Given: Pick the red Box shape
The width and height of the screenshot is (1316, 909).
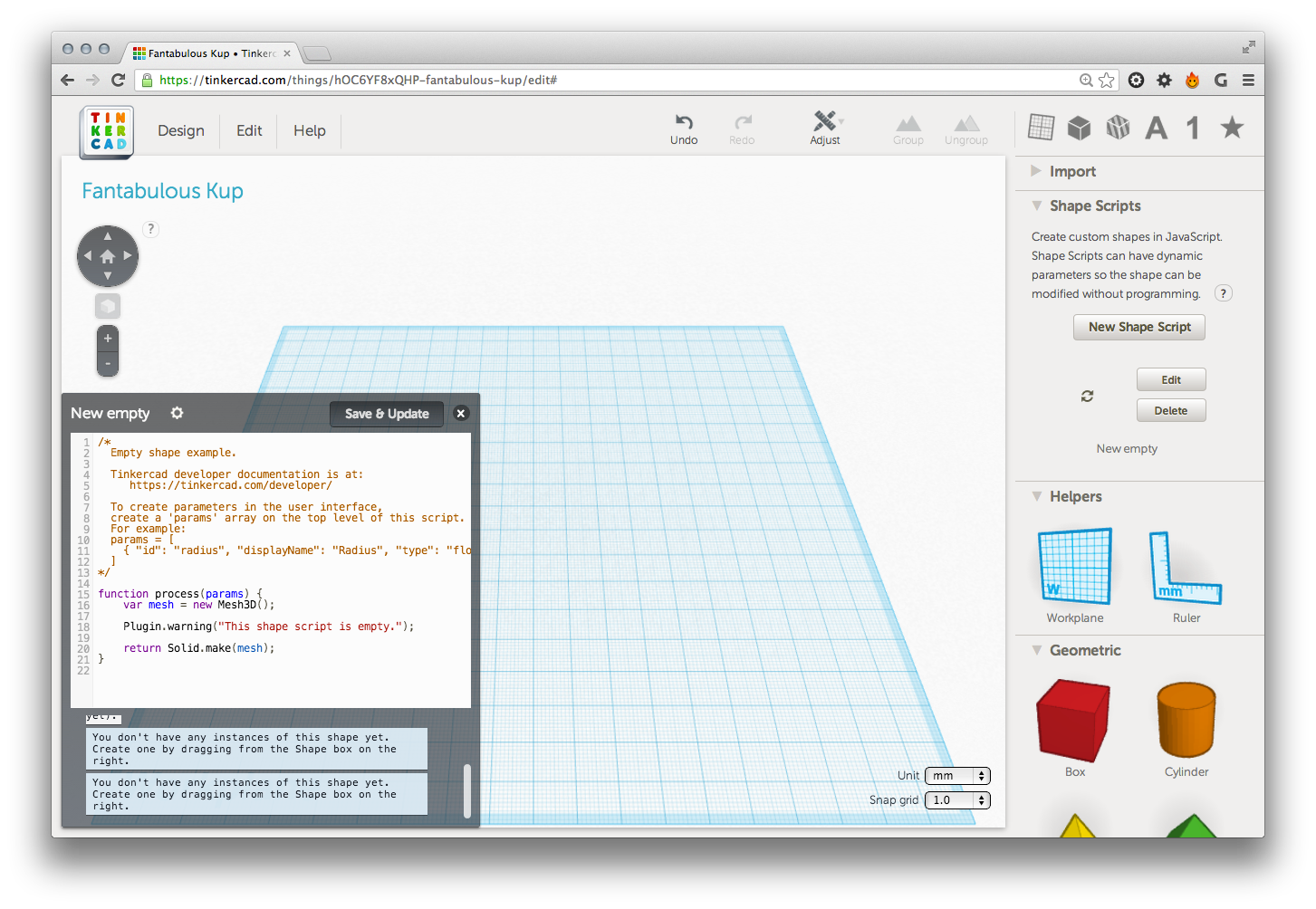Looking at the screenshot, I should click(1074, 721).
